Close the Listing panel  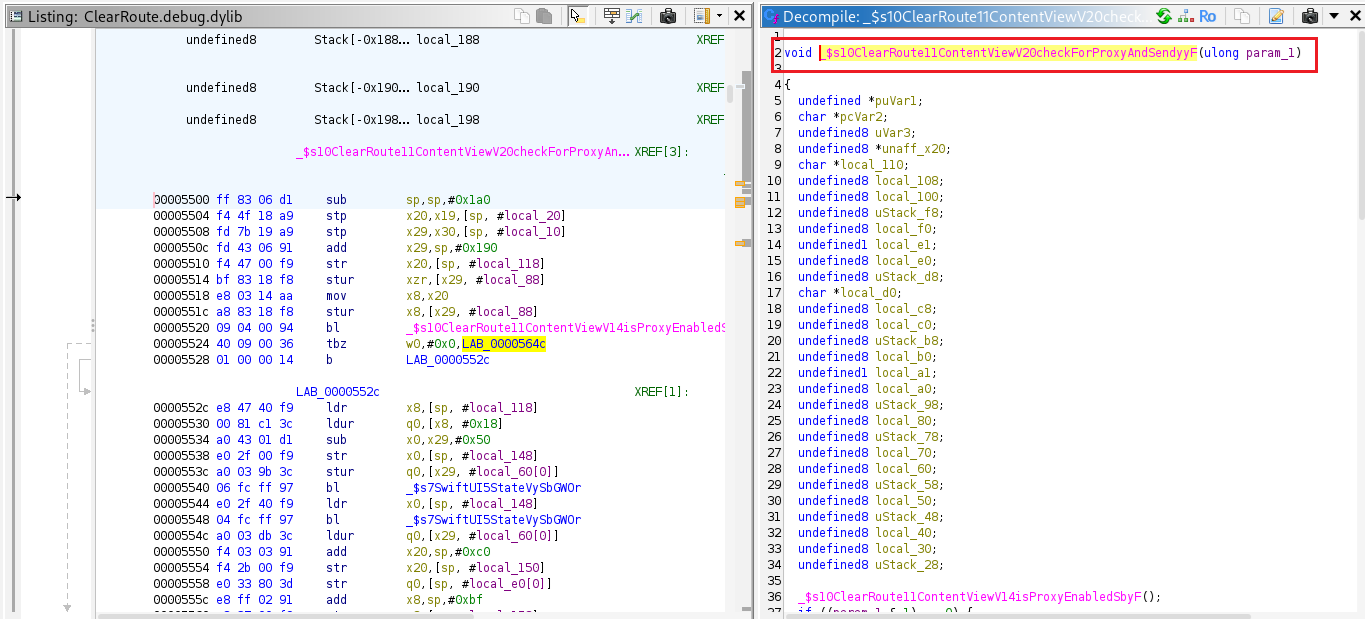point(739,16)
